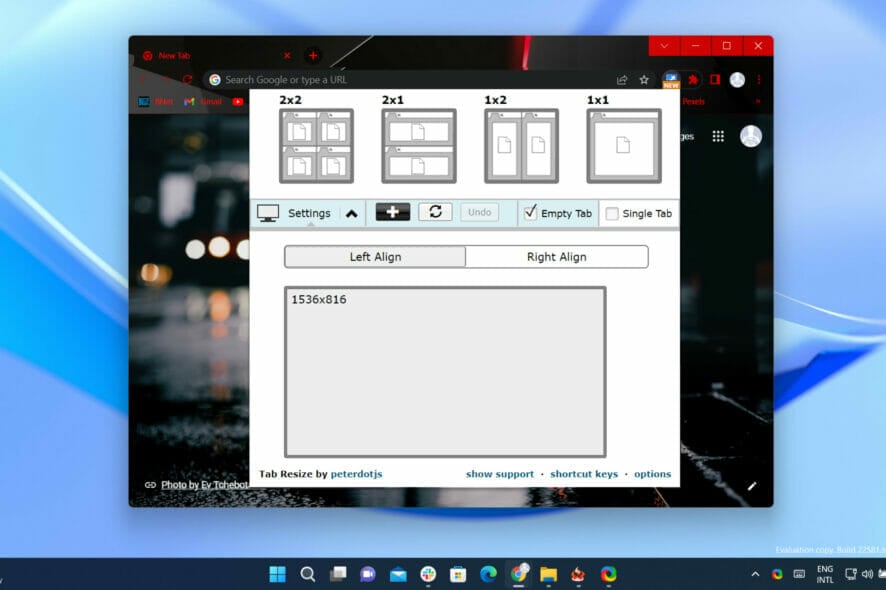The width and height of the screenshot is (886, 590).
Task: Open the Tab Resize extension icon
Action: [670, 79]
